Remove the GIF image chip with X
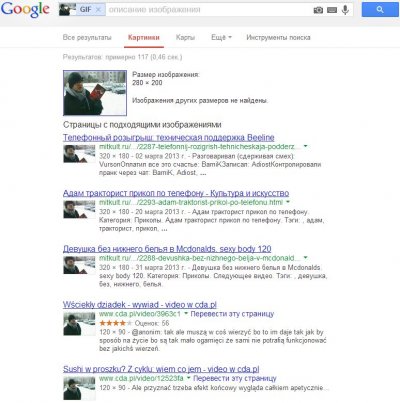400x403 pixels. 98,10
